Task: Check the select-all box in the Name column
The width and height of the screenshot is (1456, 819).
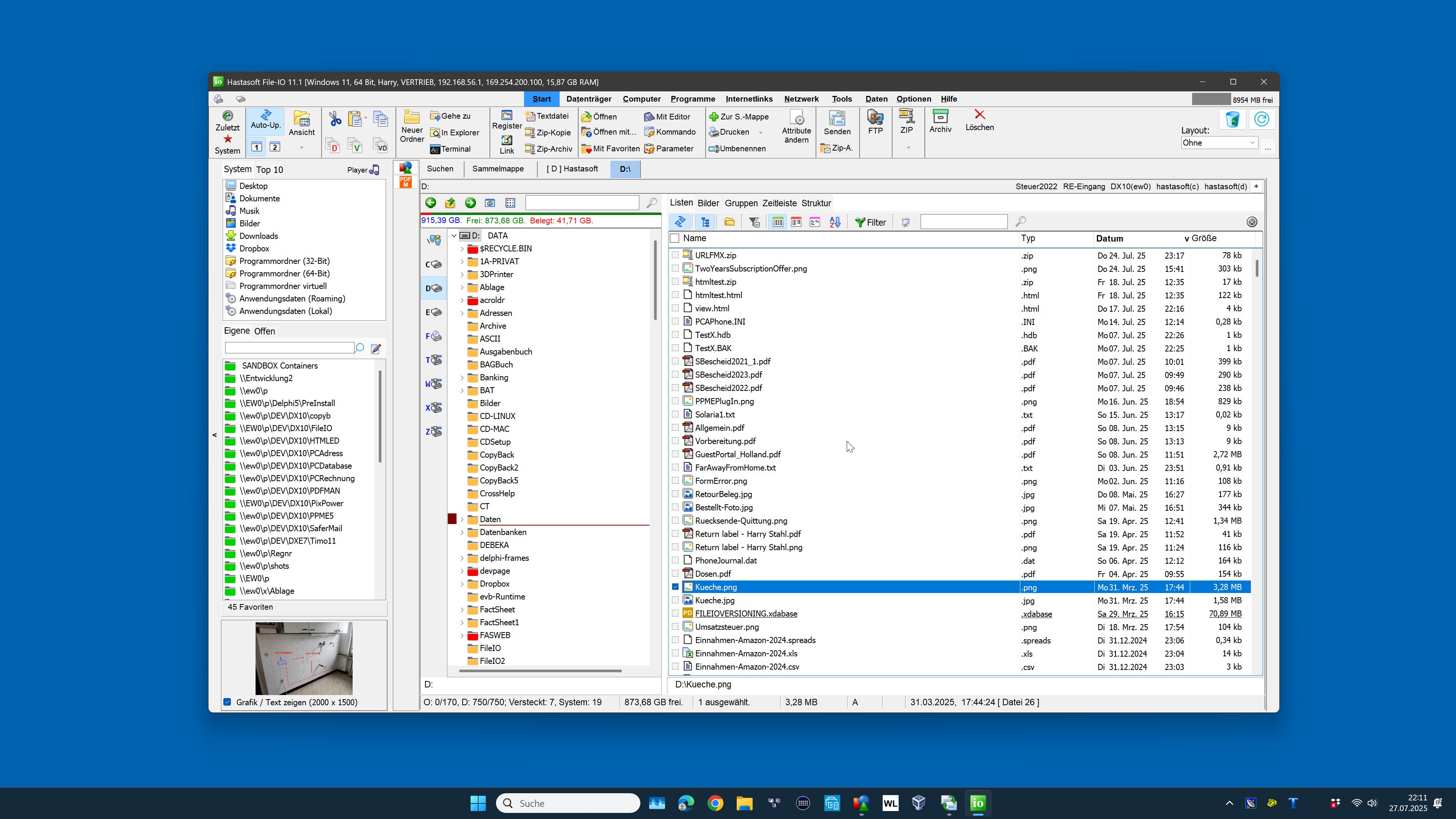Action: (674, 238)
